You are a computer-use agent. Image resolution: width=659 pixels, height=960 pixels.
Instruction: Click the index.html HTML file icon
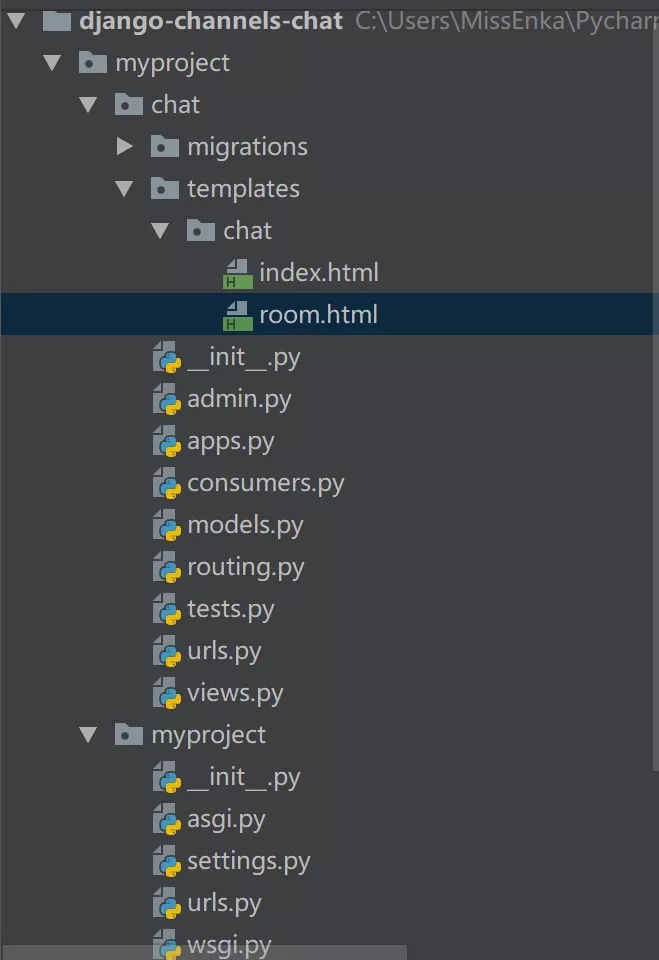237,273
